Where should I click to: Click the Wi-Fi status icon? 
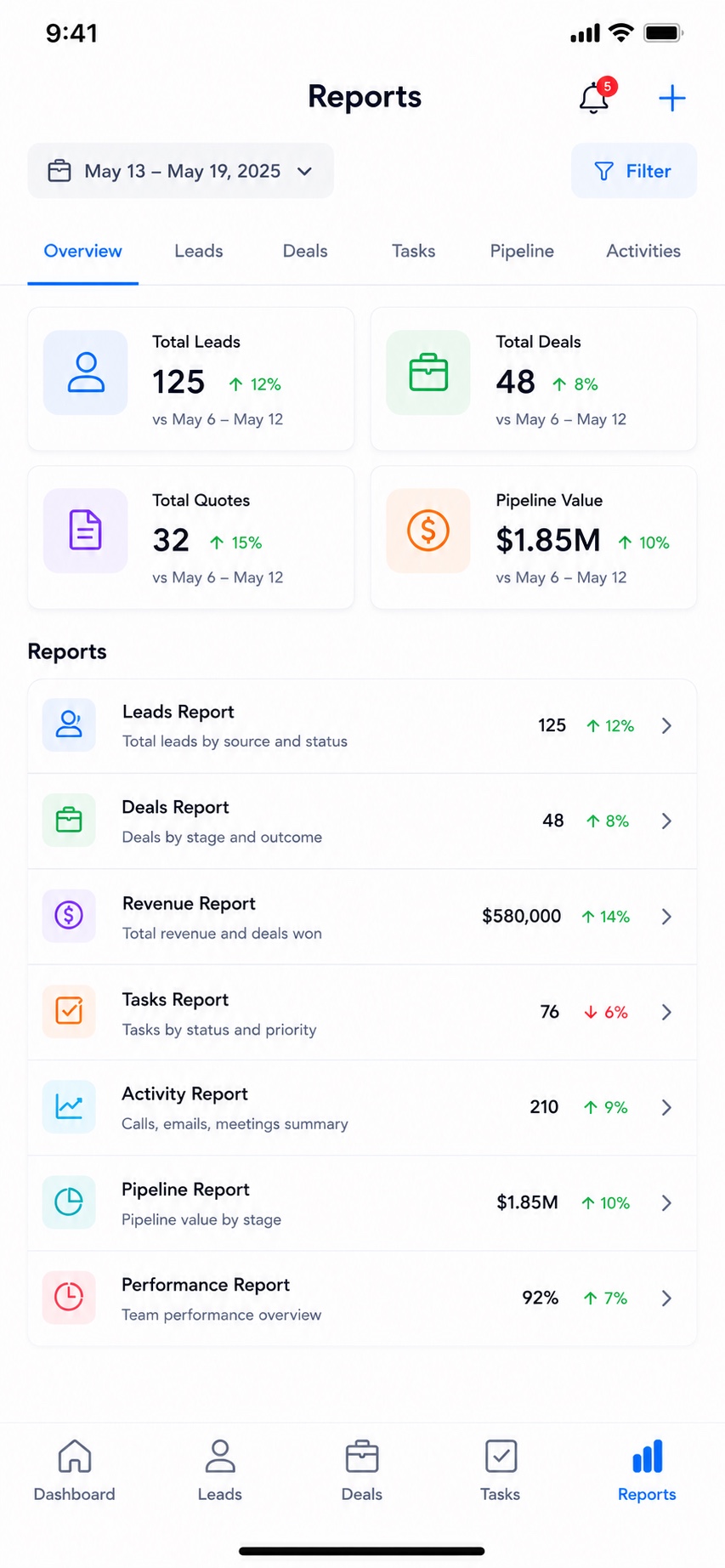(622, 33)
